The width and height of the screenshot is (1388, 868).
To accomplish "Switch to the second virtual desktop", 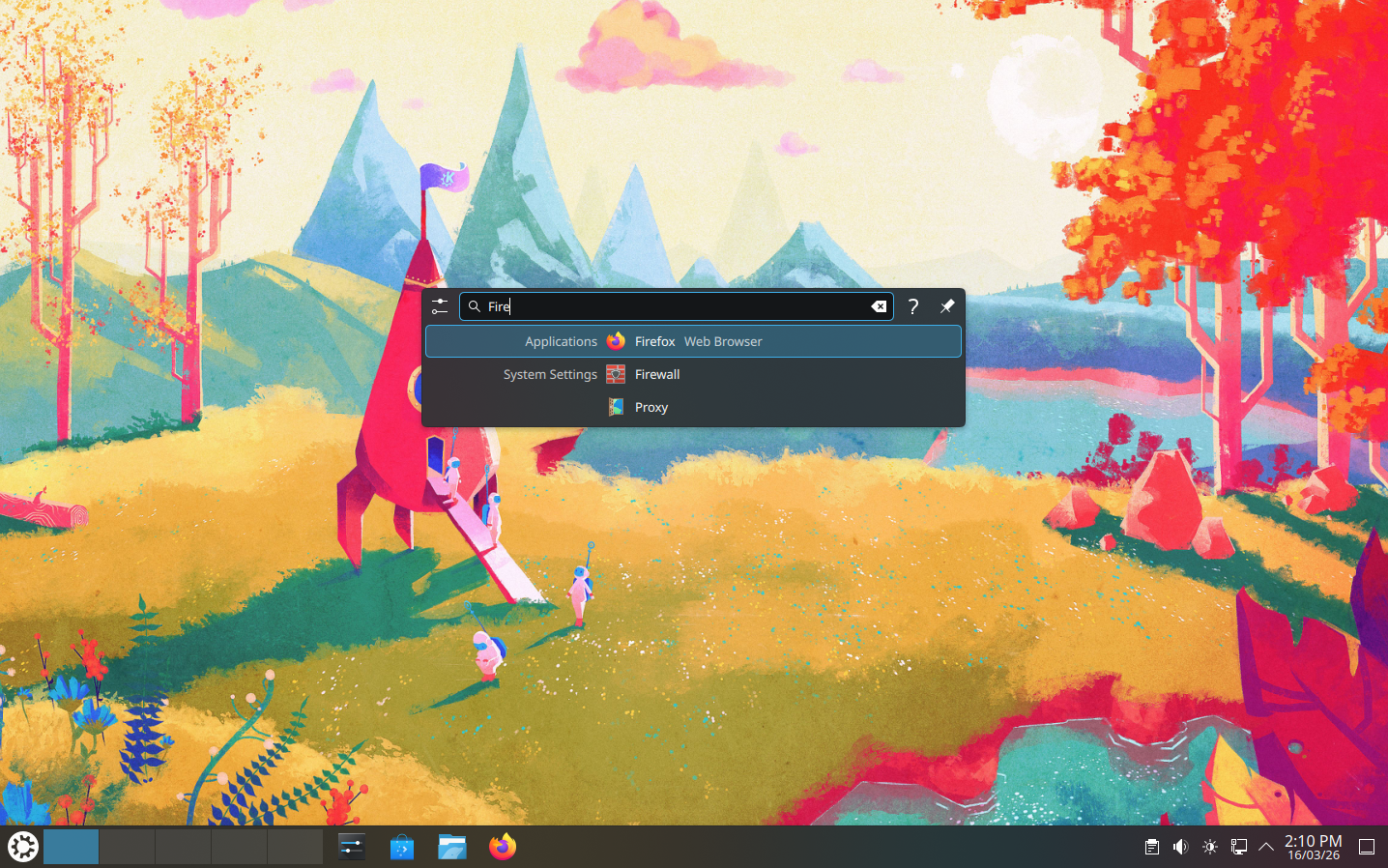I will [127, 847].
